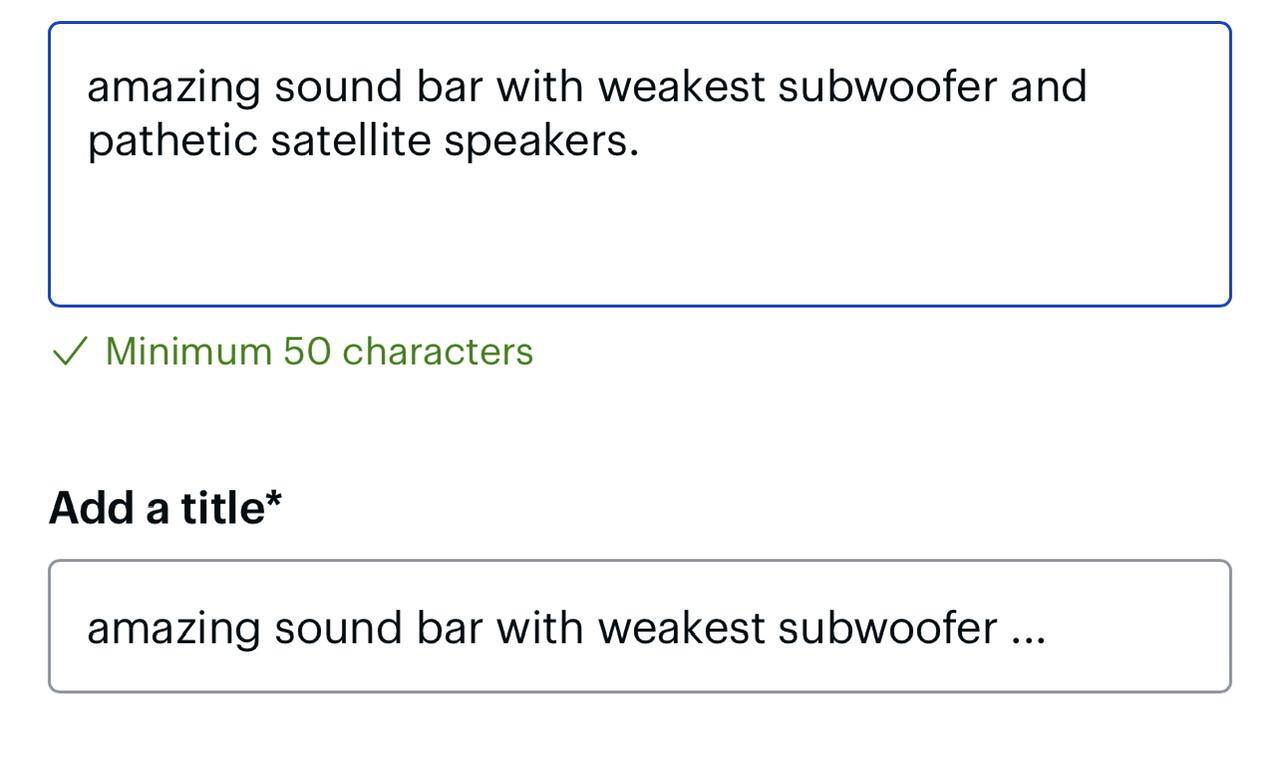Viewport: 1280px width, 774px height.
Task: Click the word "and" ending first review line
Action: [x=1048, y=87]
